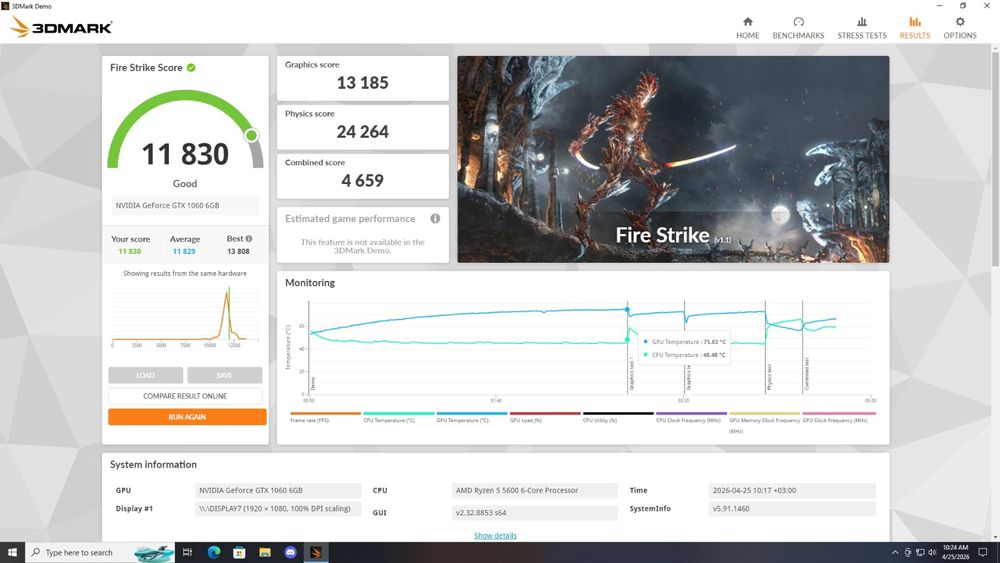Open notification center icon
Viewport: 1000px width, 563px height.
coord(983,552)
